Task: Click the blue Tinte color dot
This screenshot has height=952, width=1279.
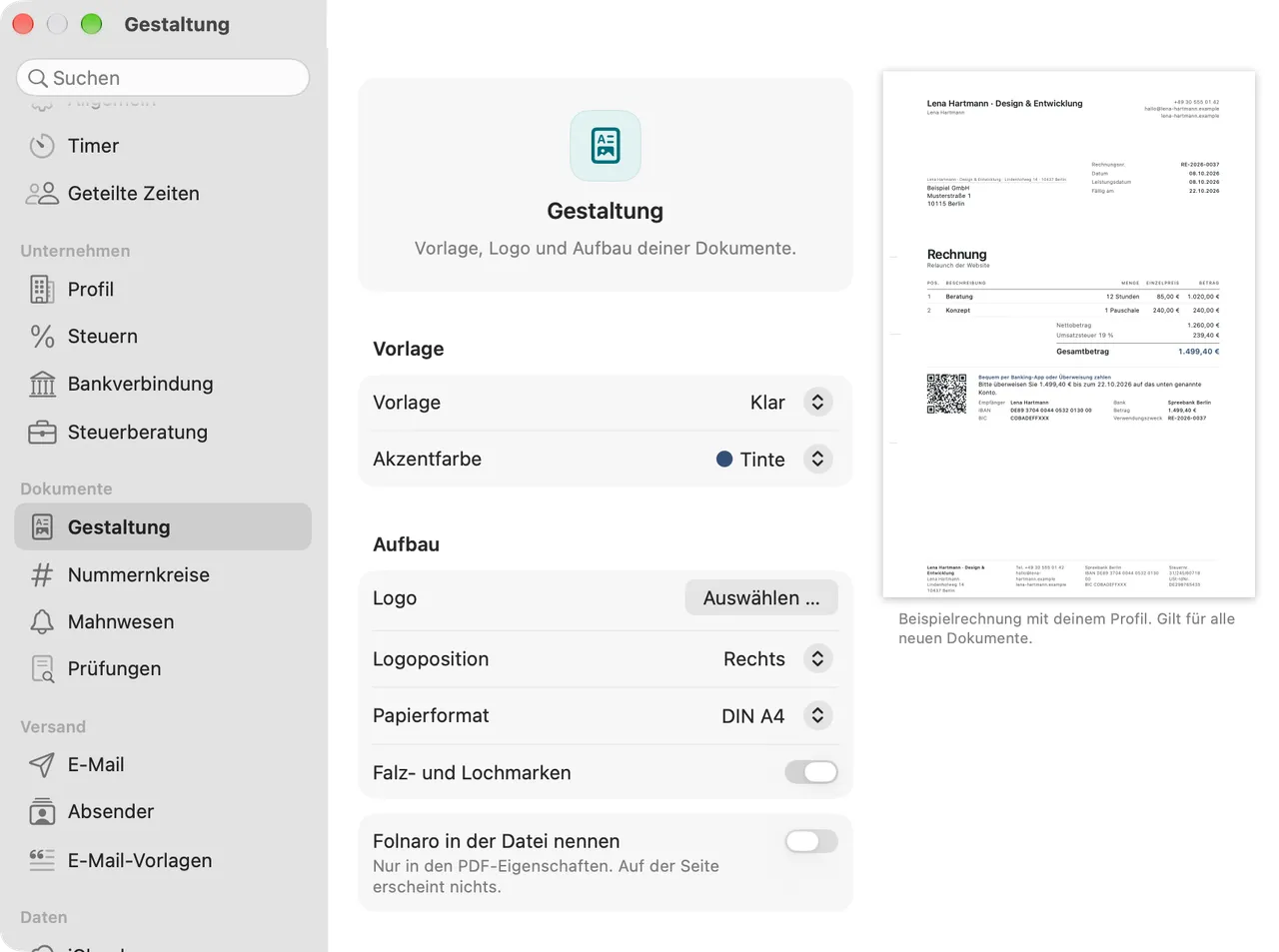Action: pyautogui.click(x=724, y=460)
